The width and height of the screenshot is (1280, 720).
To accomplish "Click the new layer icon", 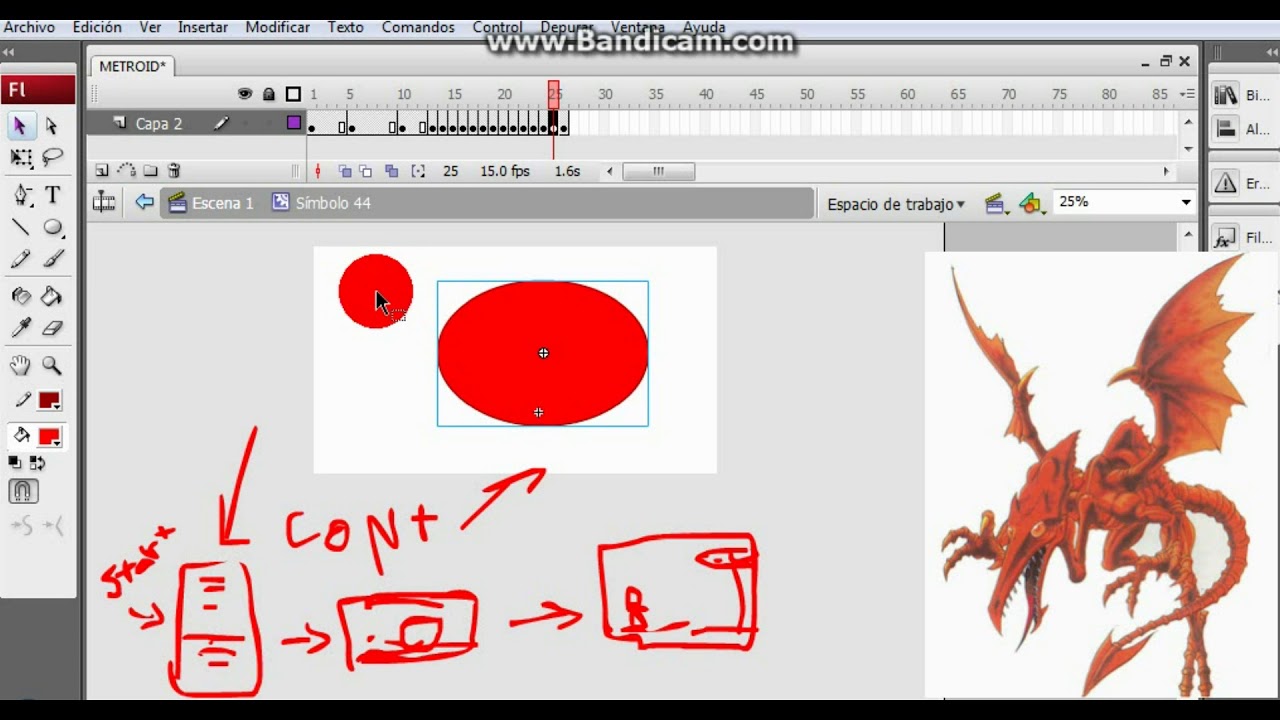I will [x=102, y=171].
